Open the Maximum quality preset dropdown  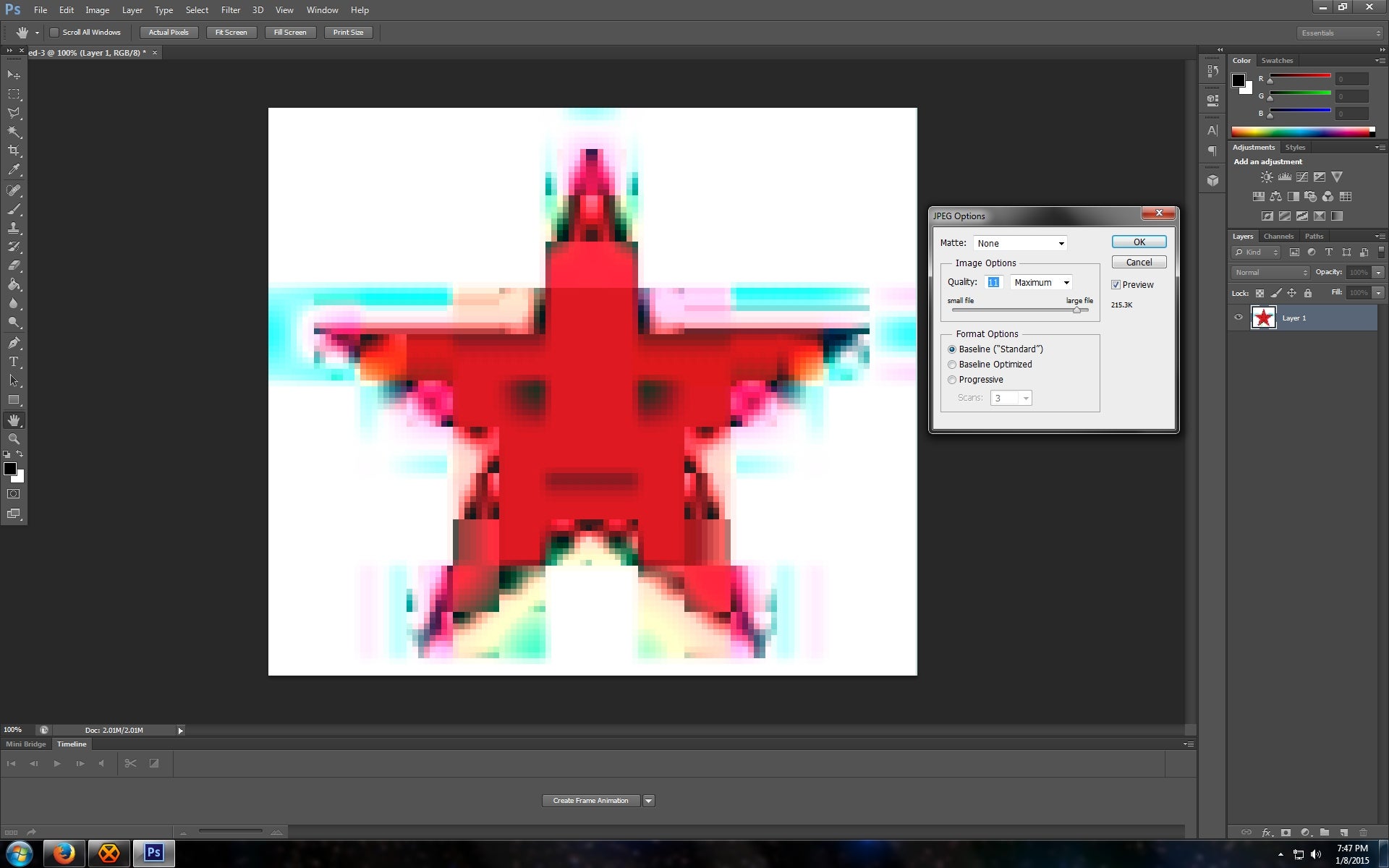1041,283
